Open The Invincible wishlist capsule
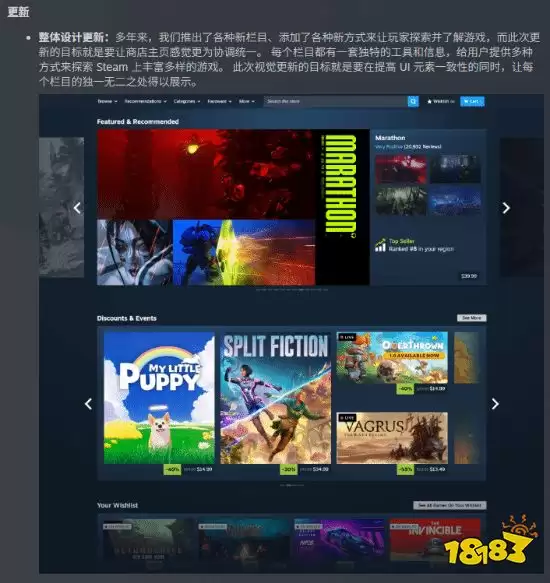550x583 pixels. point(434,540)
